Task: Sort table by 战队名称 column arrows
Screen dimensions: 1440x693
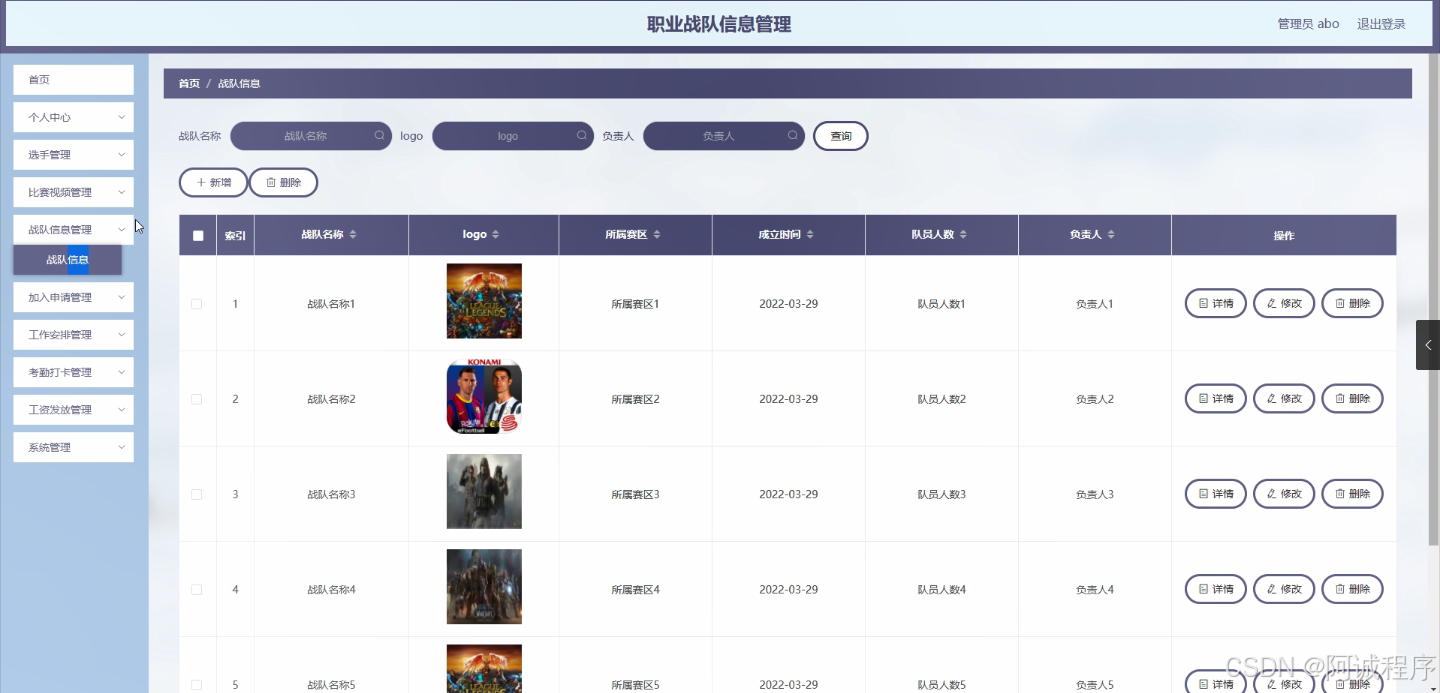Action: pyautogui.click(x=352, y=235)
